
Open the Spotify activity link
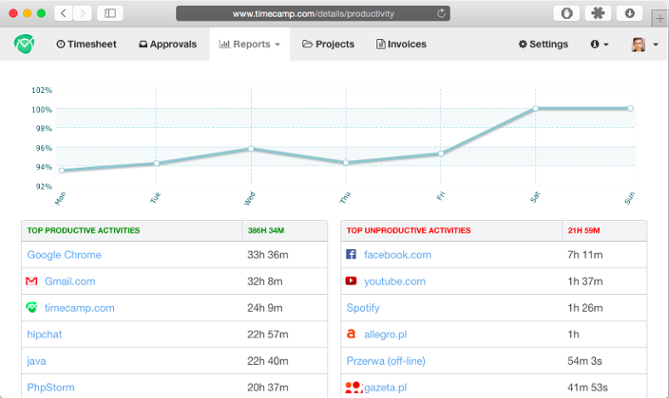pyautogui.click(x=363, y=308)
